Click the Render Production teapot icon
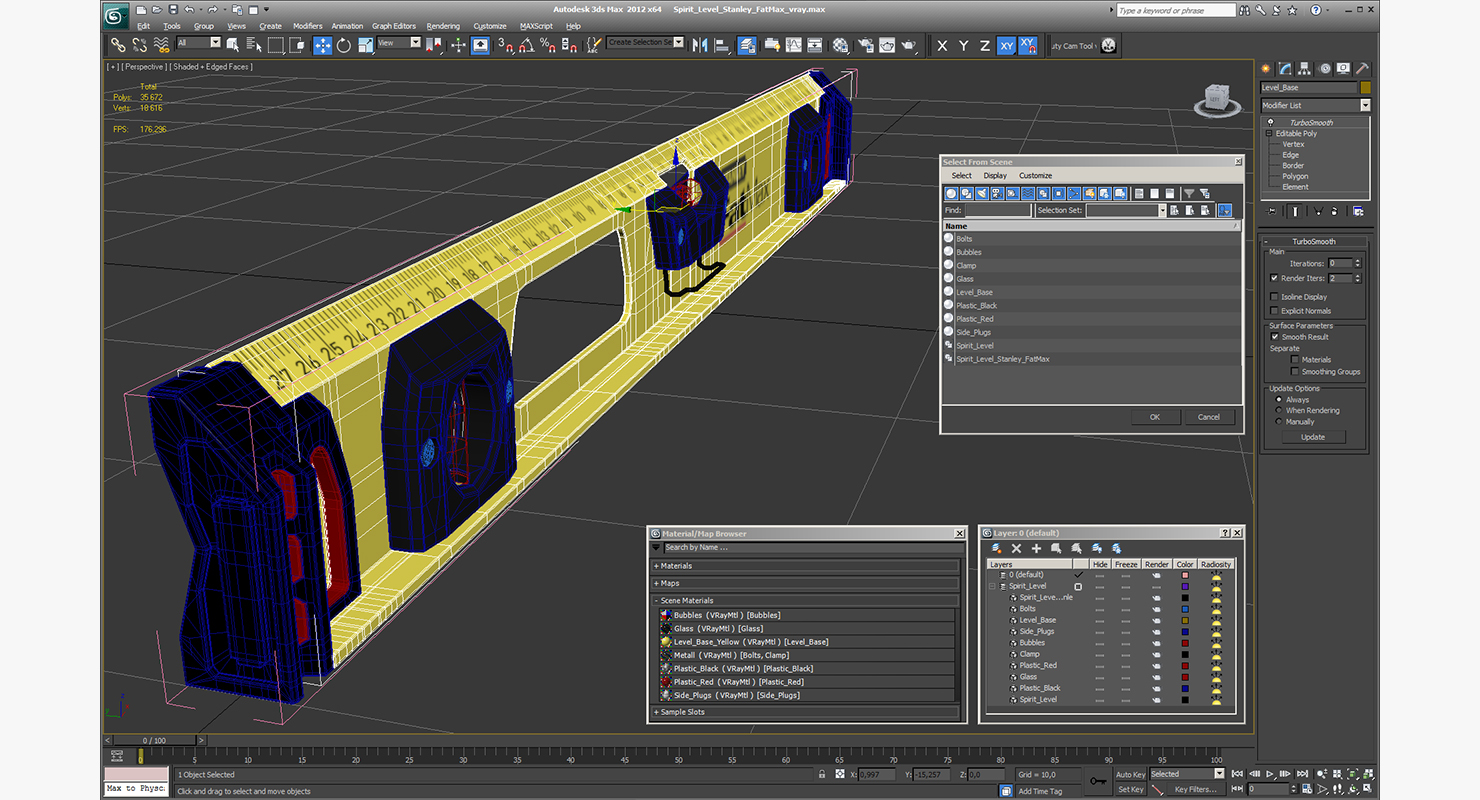The image size is (1480, 800). point(908,45)
